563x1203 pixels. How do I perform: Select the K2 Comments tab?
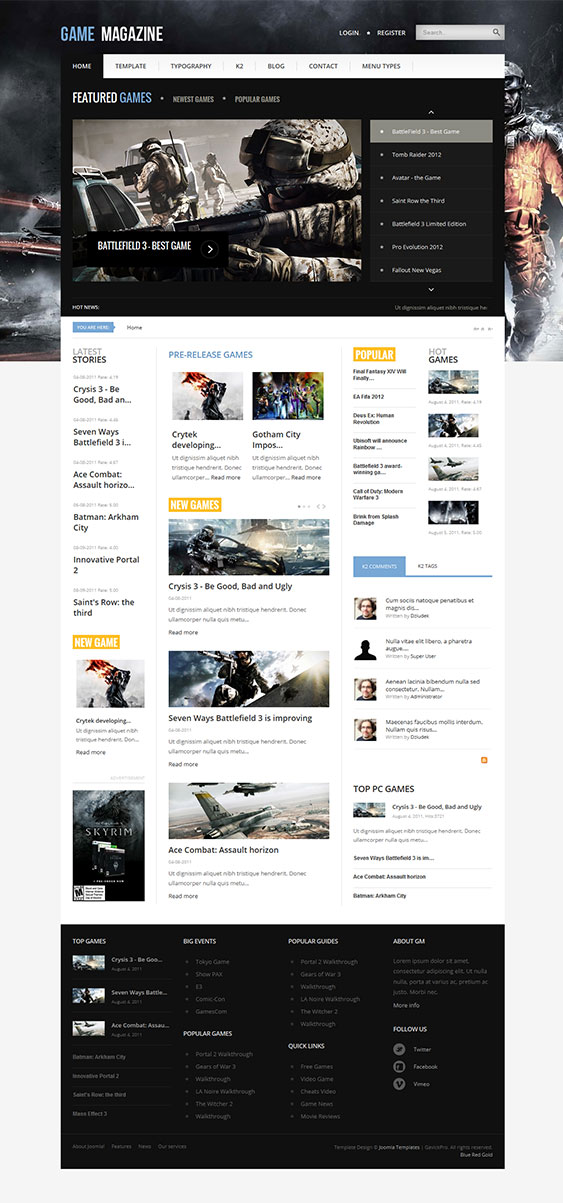(379, 566)
